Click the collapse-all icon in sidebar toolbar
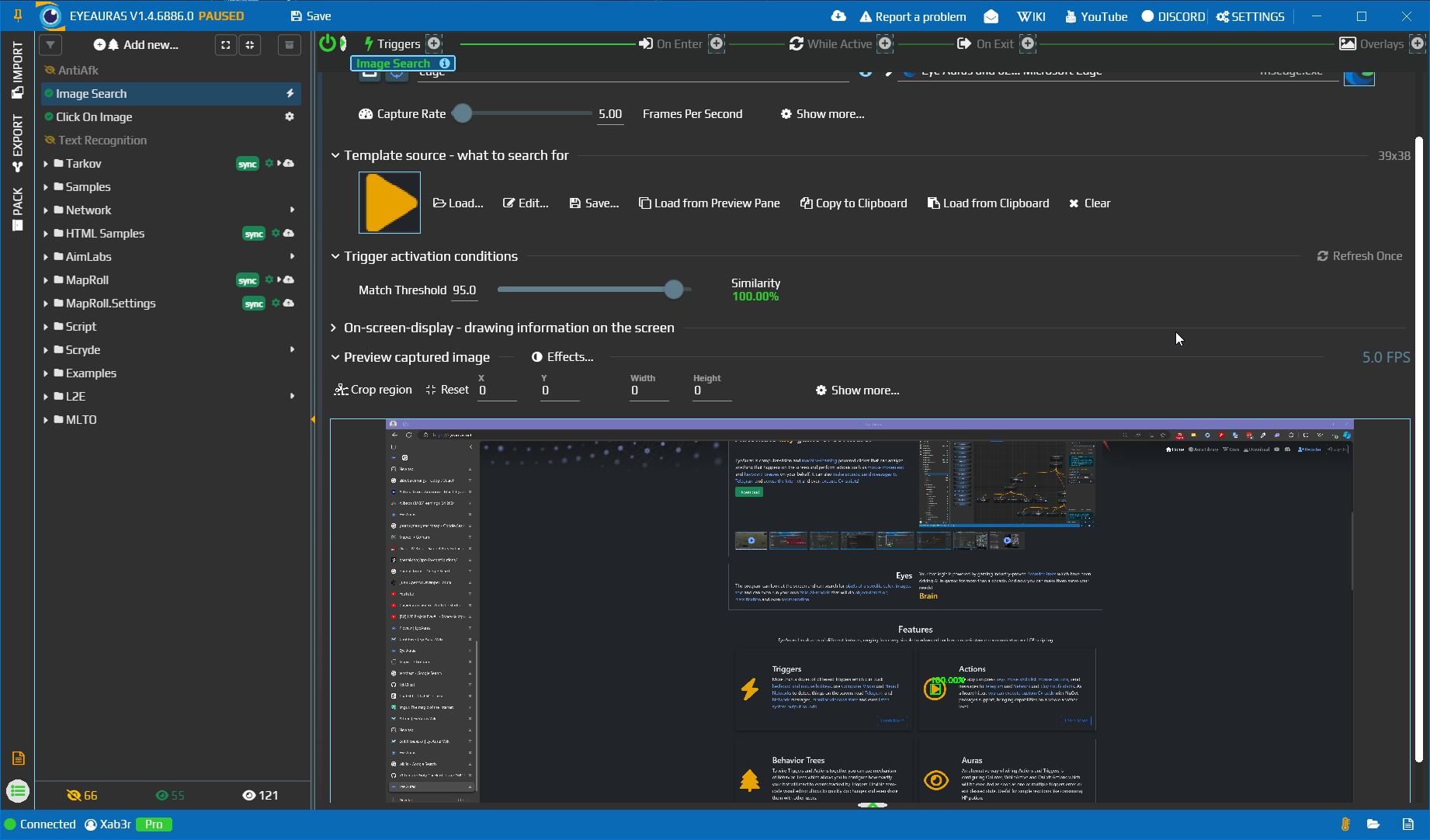This screenshot has width=1430, height=840. coord(250,45)
